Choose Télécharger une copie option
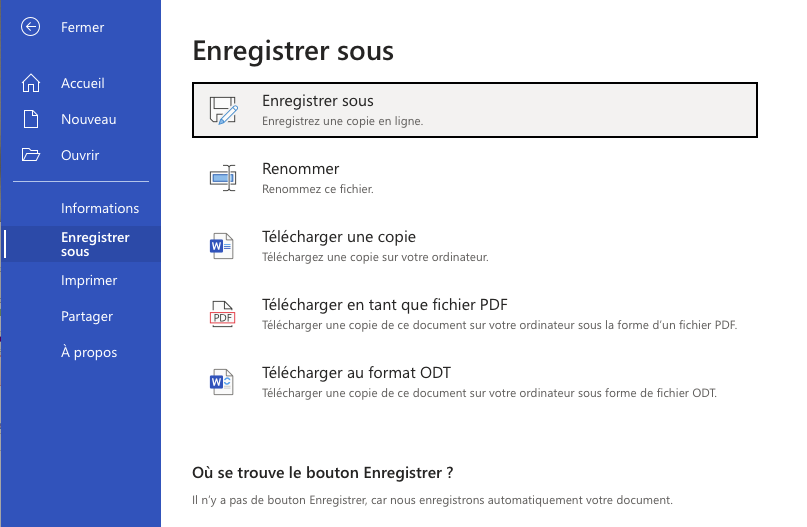 coord(475,246)
